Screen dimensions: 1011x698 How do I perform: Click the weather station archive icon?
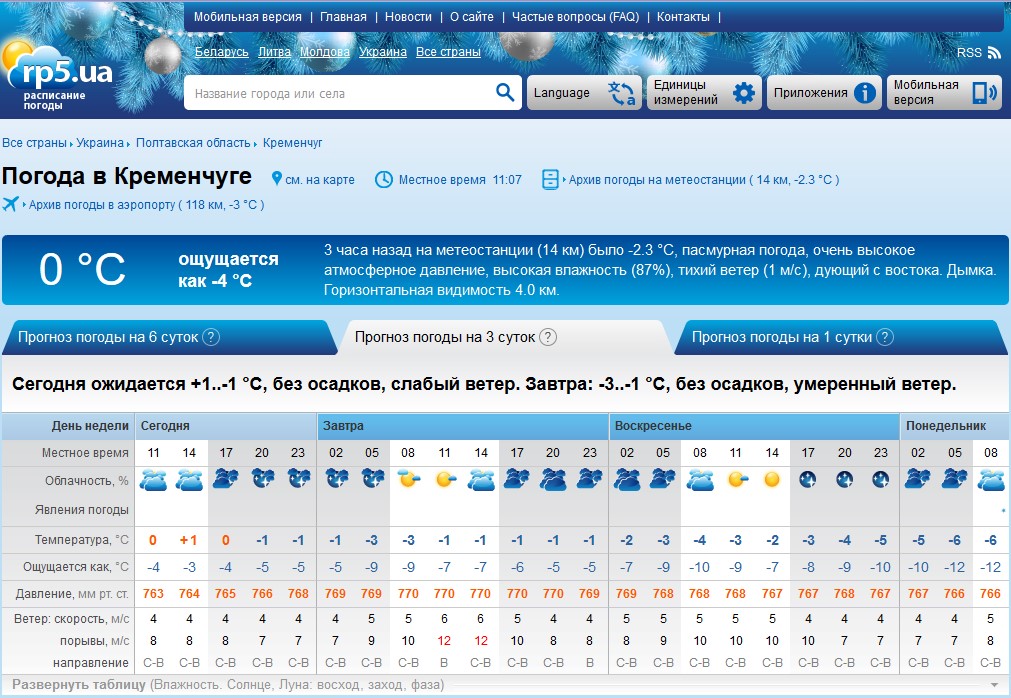pos(551,180)
